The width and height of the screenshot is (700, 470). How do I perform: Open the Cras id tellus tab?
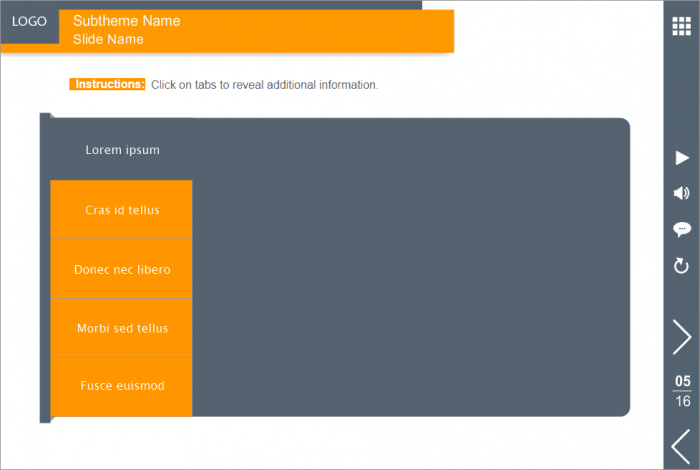pos(122,210)
